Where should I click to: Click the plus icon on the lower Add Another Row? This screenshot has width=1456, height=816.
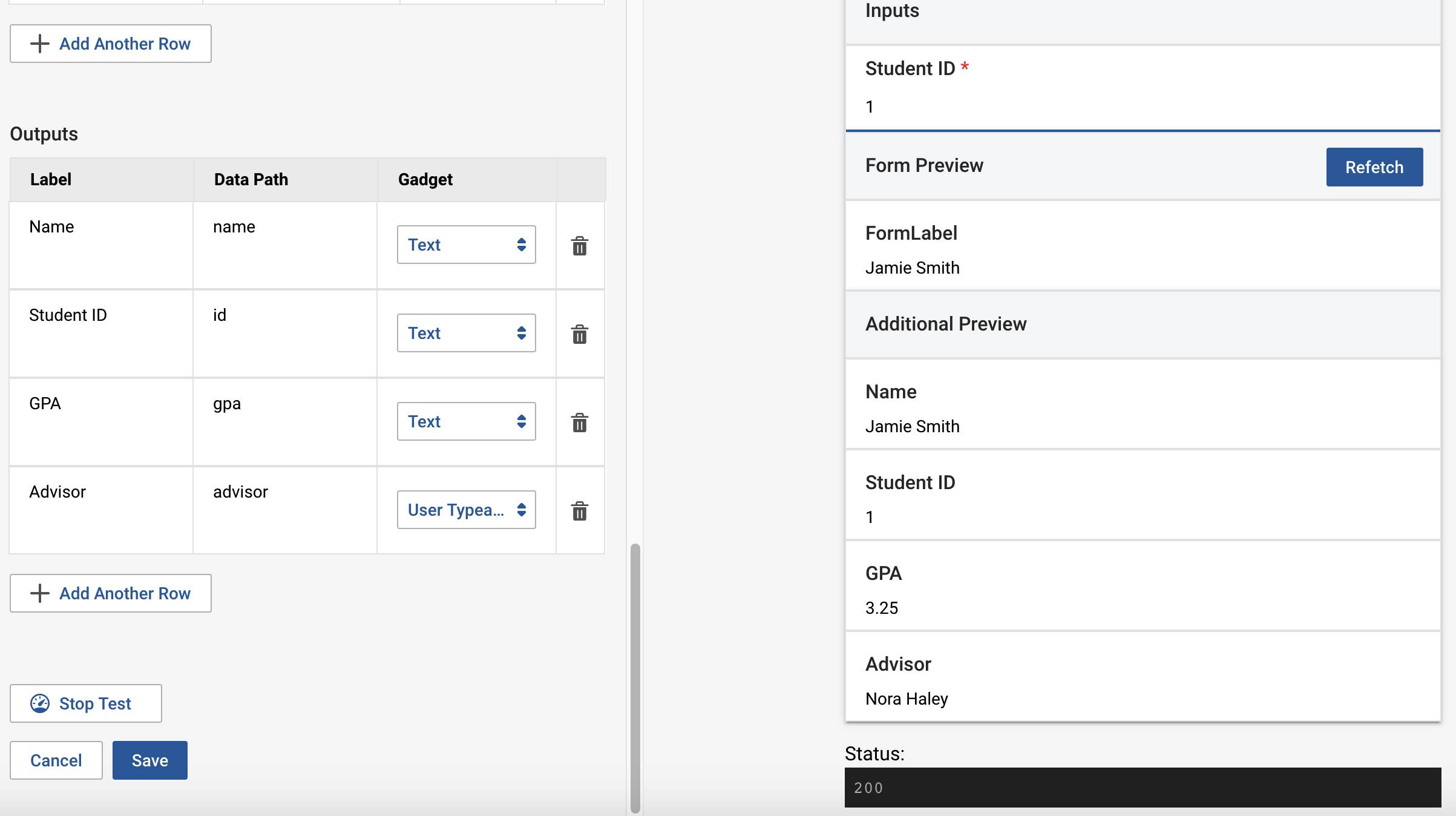(x=40, y=593)
